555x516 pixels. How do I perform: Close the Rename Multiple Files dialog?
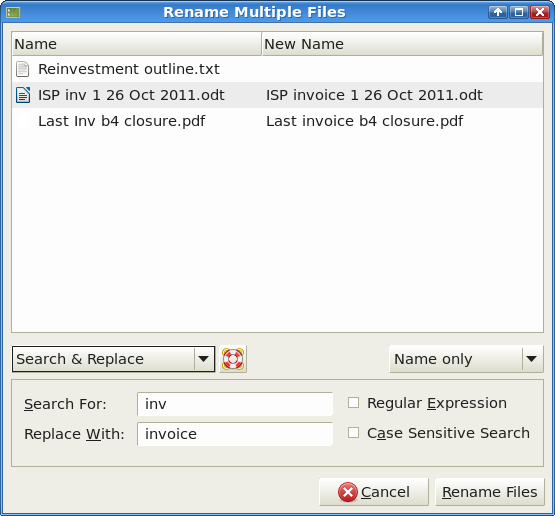[x=540, y=12]
